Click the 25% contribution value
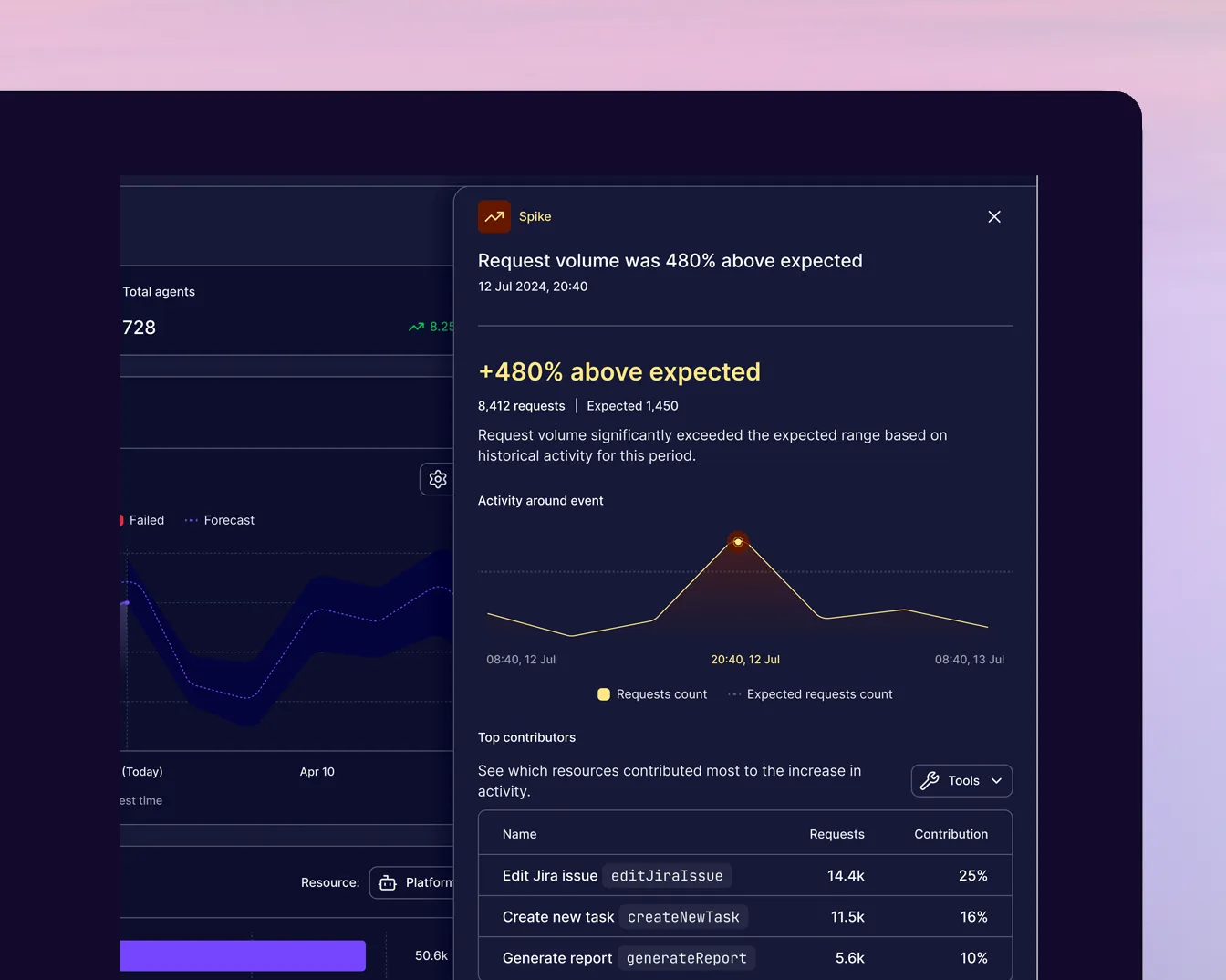The image size is (1226, 980). pos(972,875)
